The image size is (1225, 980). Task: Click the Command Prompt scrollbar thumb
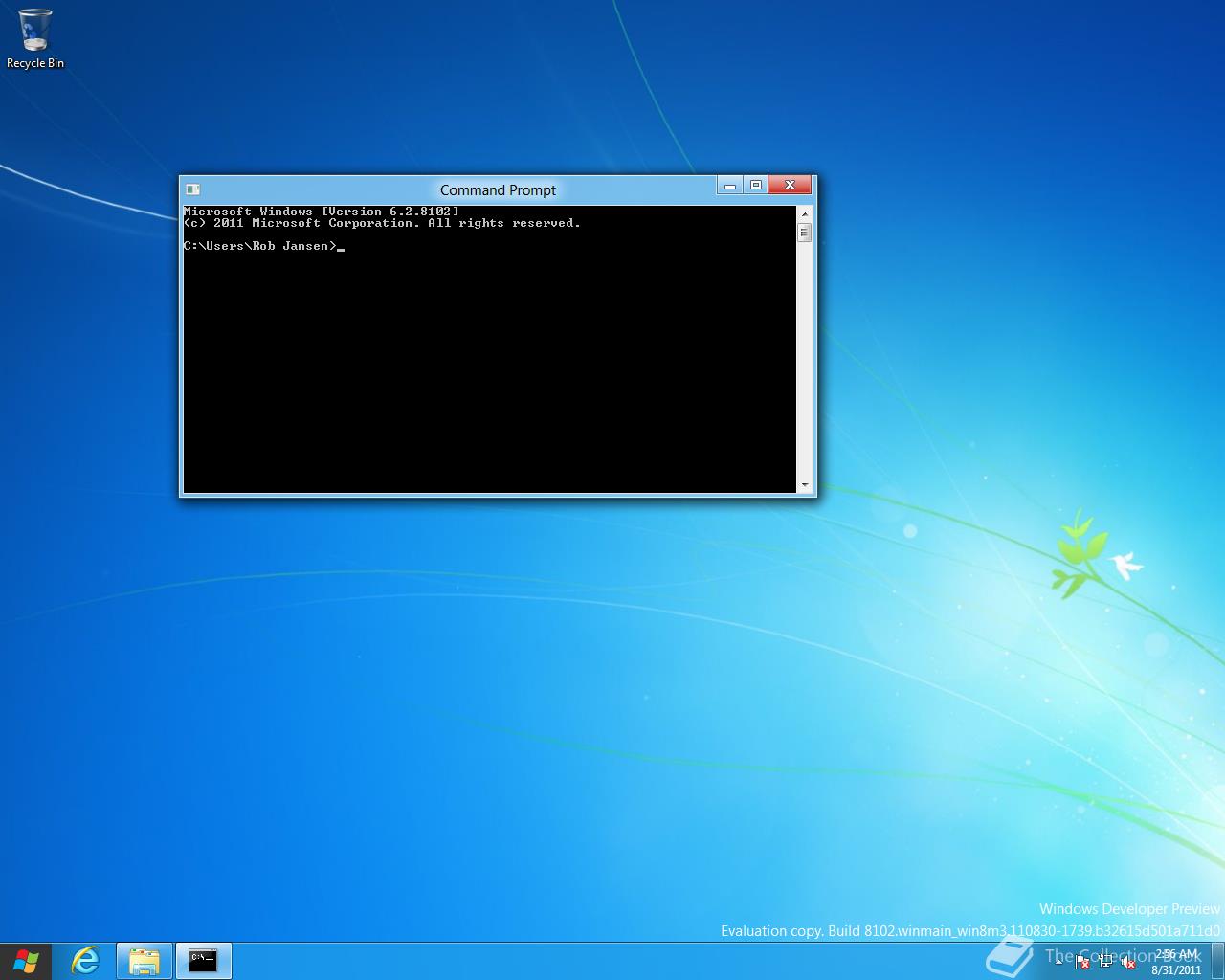tap(805, 232)
